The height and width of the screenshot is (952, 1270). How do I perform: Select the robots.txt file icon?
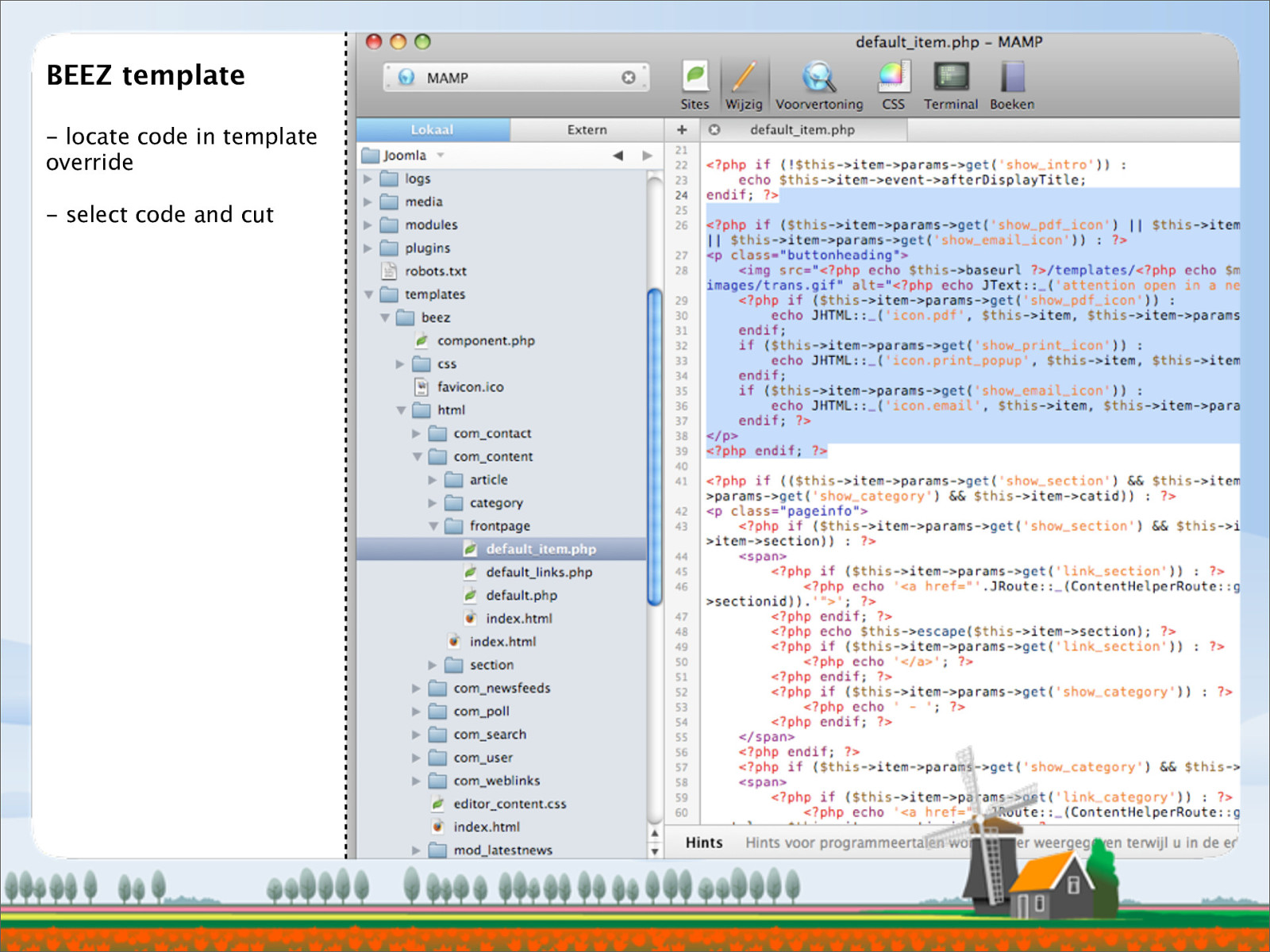(389, 271)
